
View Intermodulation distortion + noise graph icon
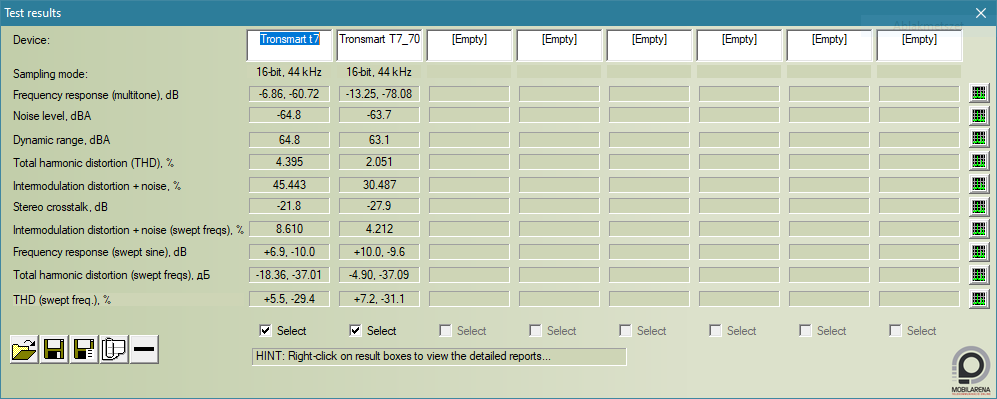click(979, 184)
